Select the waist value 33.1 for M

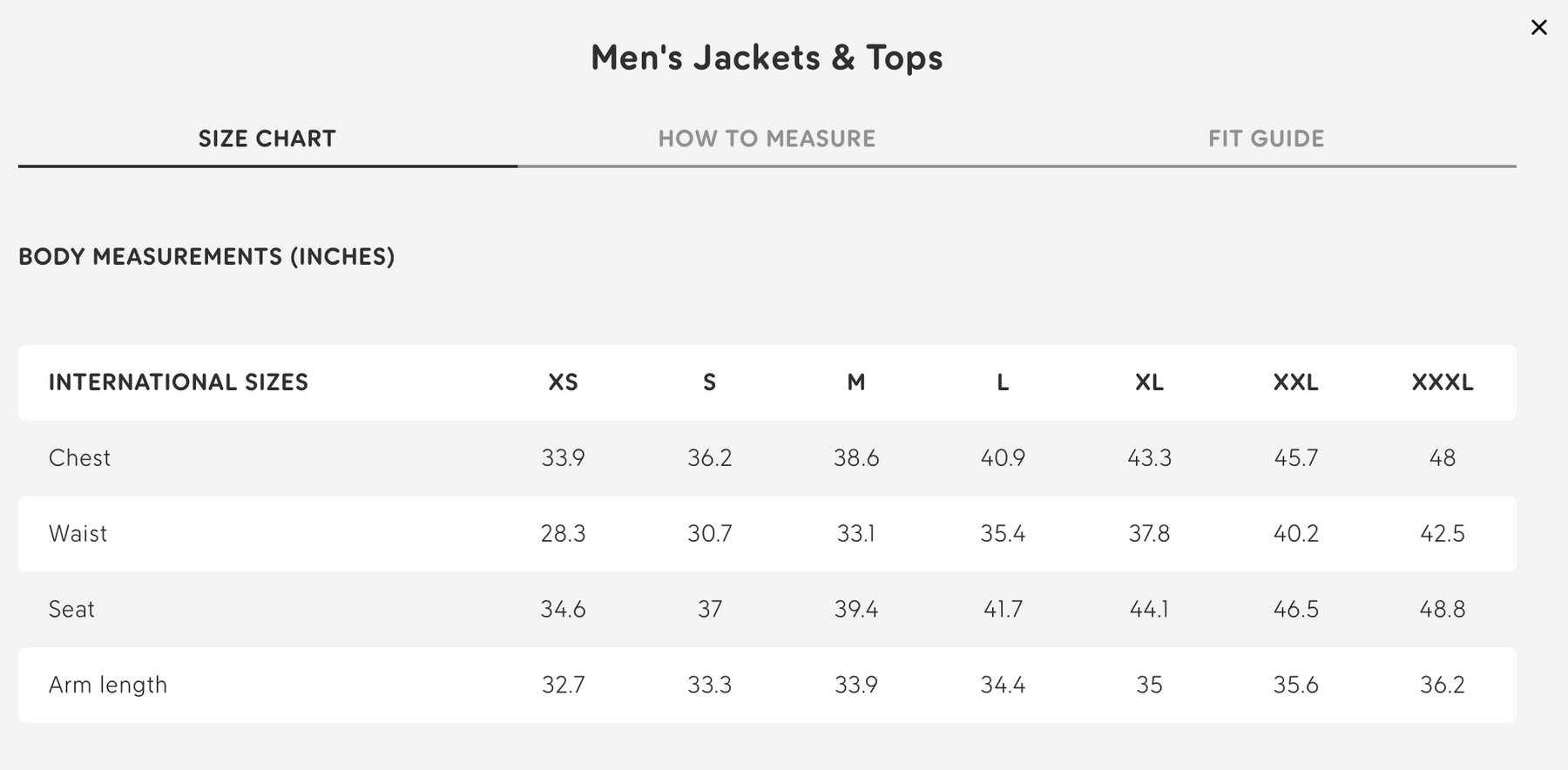(856, 534)
